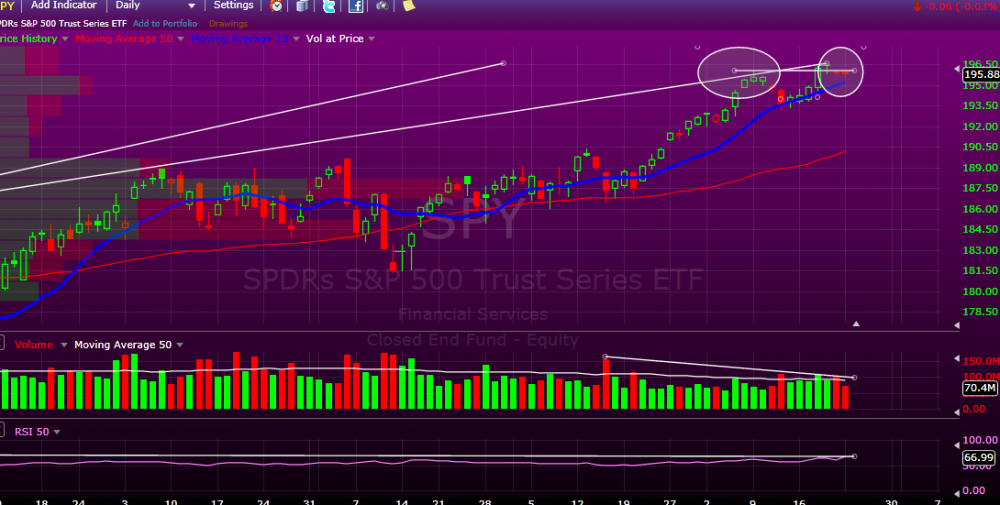
Task: Expand the Moving Average 13 dropdown
Action: [296, 39]
